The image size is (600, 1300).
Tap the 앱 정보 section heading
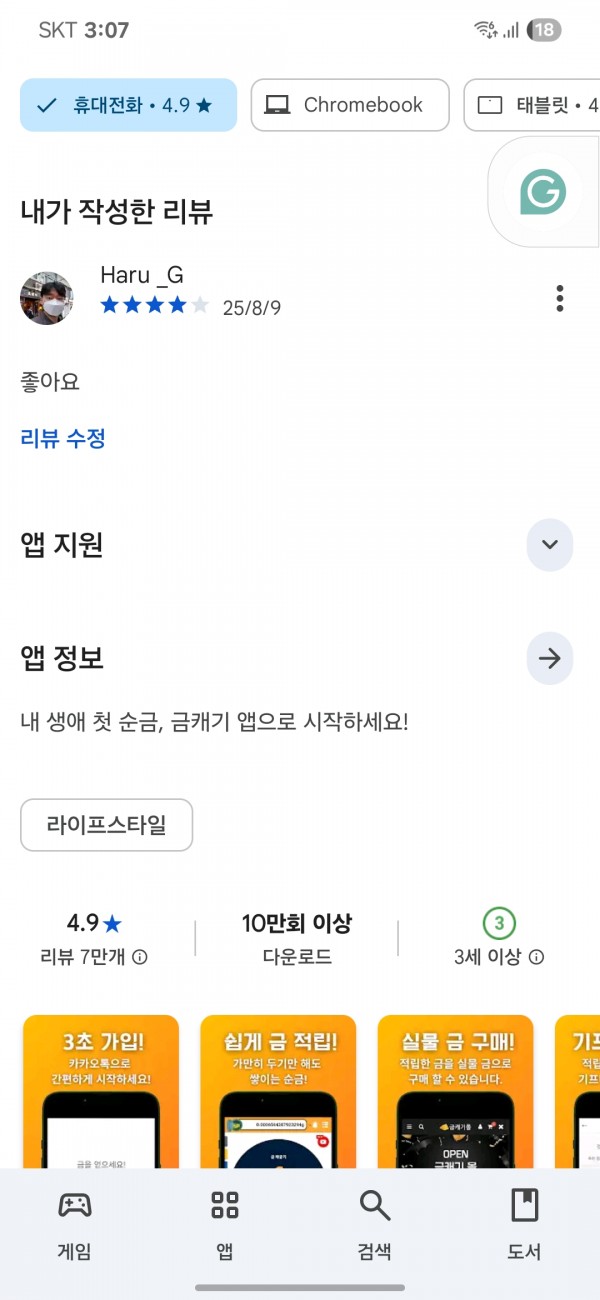[62, 658]
